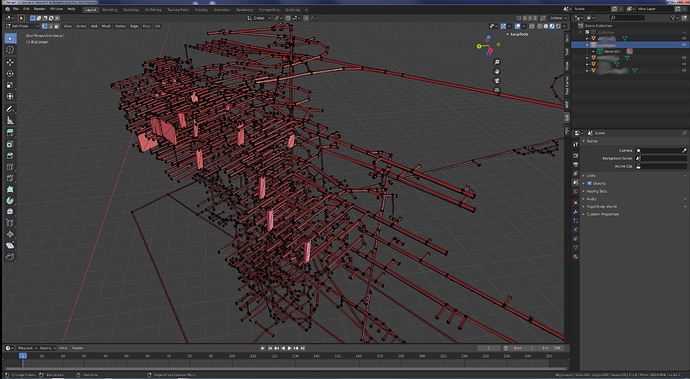
Task: Pick the Scale tool in the toolbar
Action: pos(10,85)
